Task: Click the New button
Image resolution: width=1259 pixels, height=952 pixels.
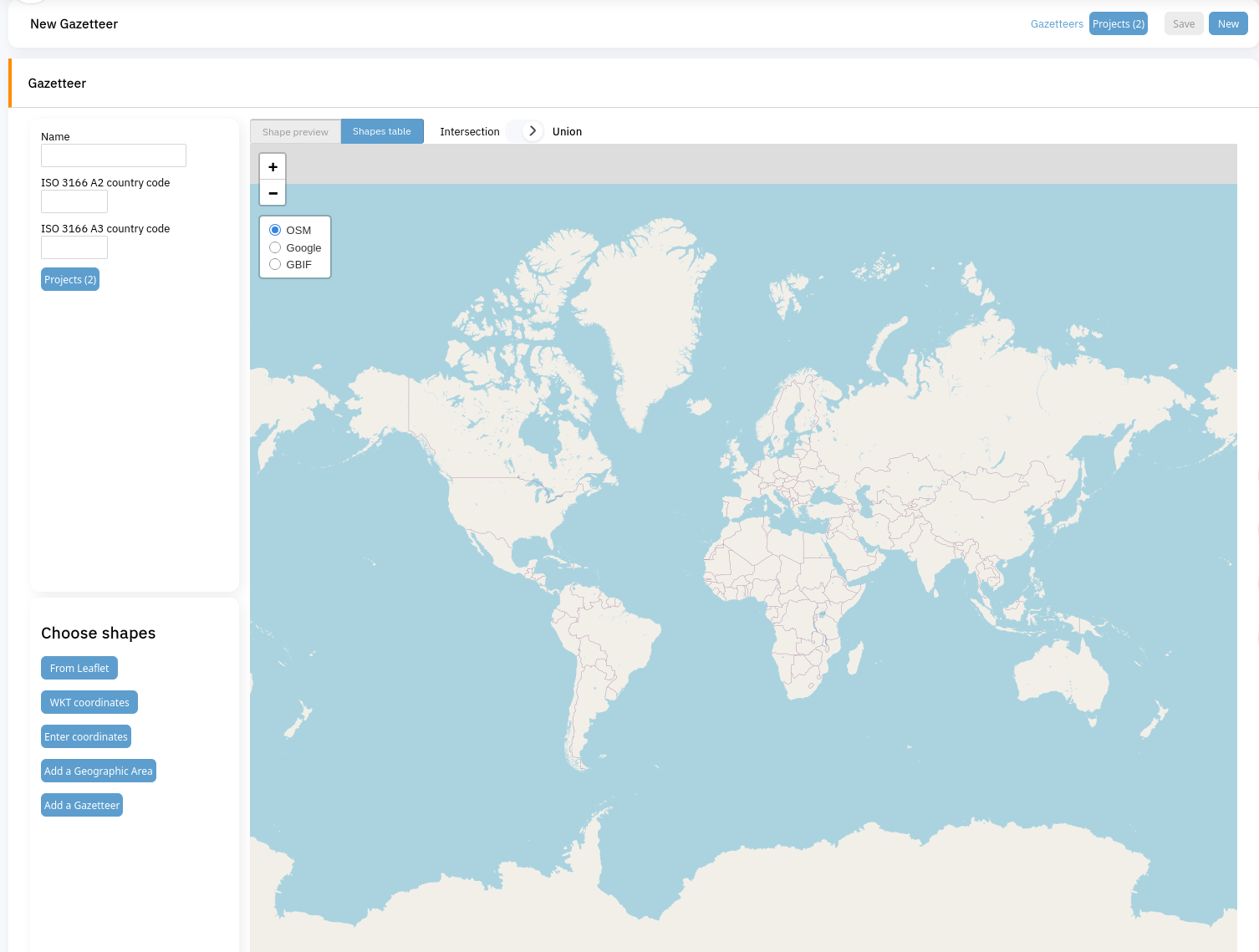Action: point(1228,24)
